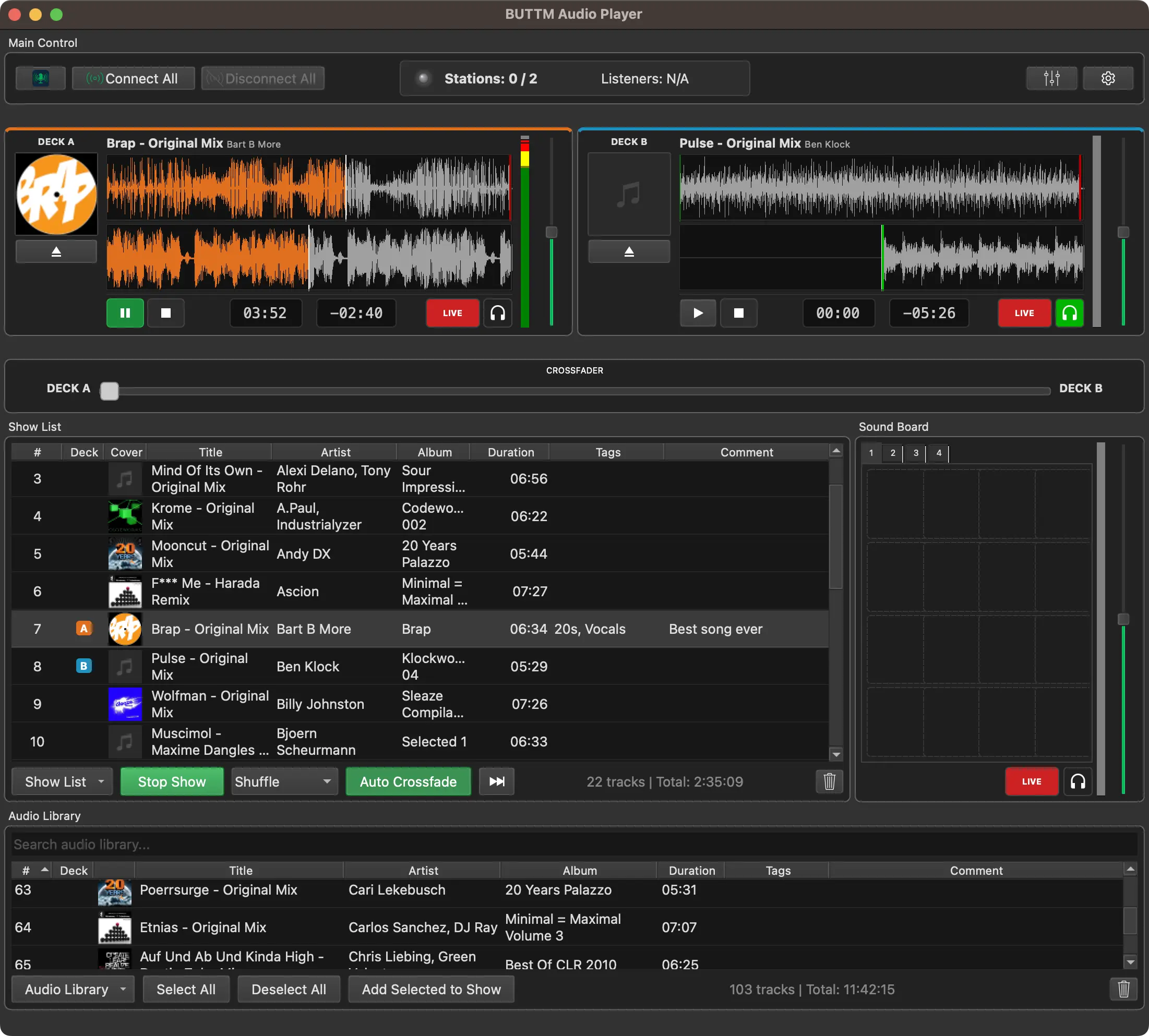The height and width of the screenshot is (1036, 1149).
Task: Open the Audio Library dropdown menu
Action: coord(73,990)
